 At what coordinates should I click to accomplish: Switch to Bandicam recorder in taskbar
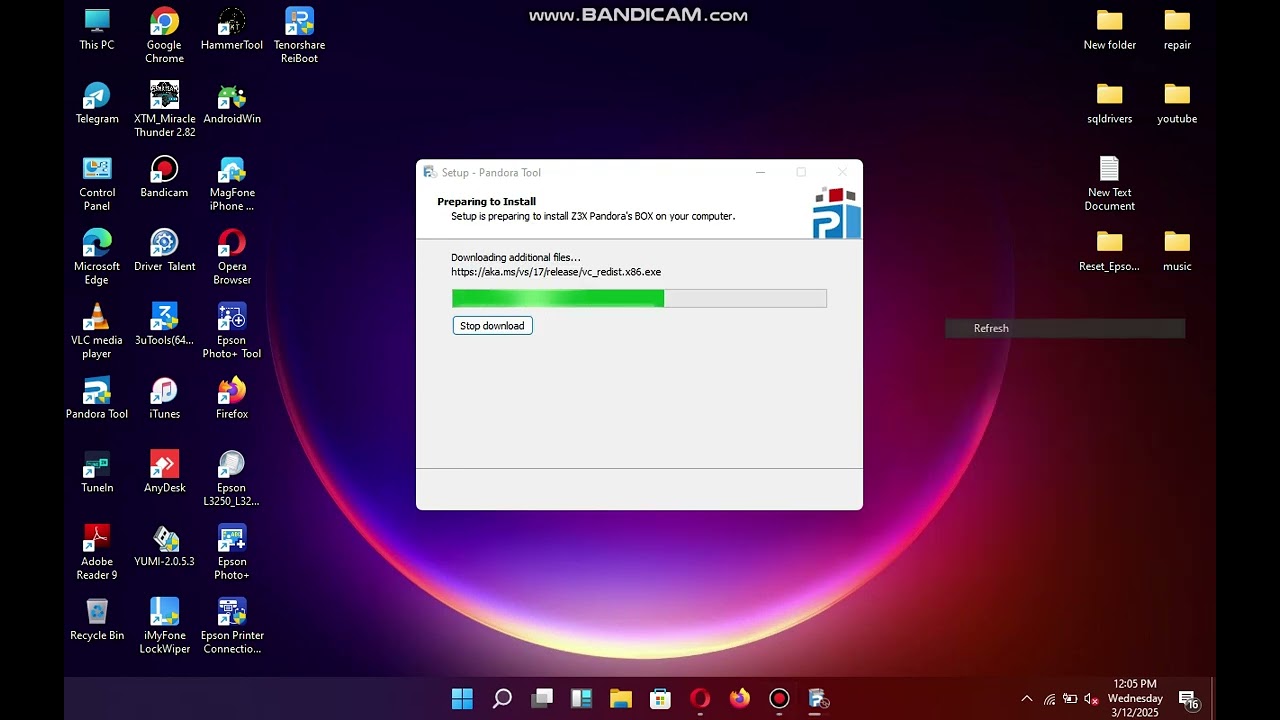click(779, 698)
